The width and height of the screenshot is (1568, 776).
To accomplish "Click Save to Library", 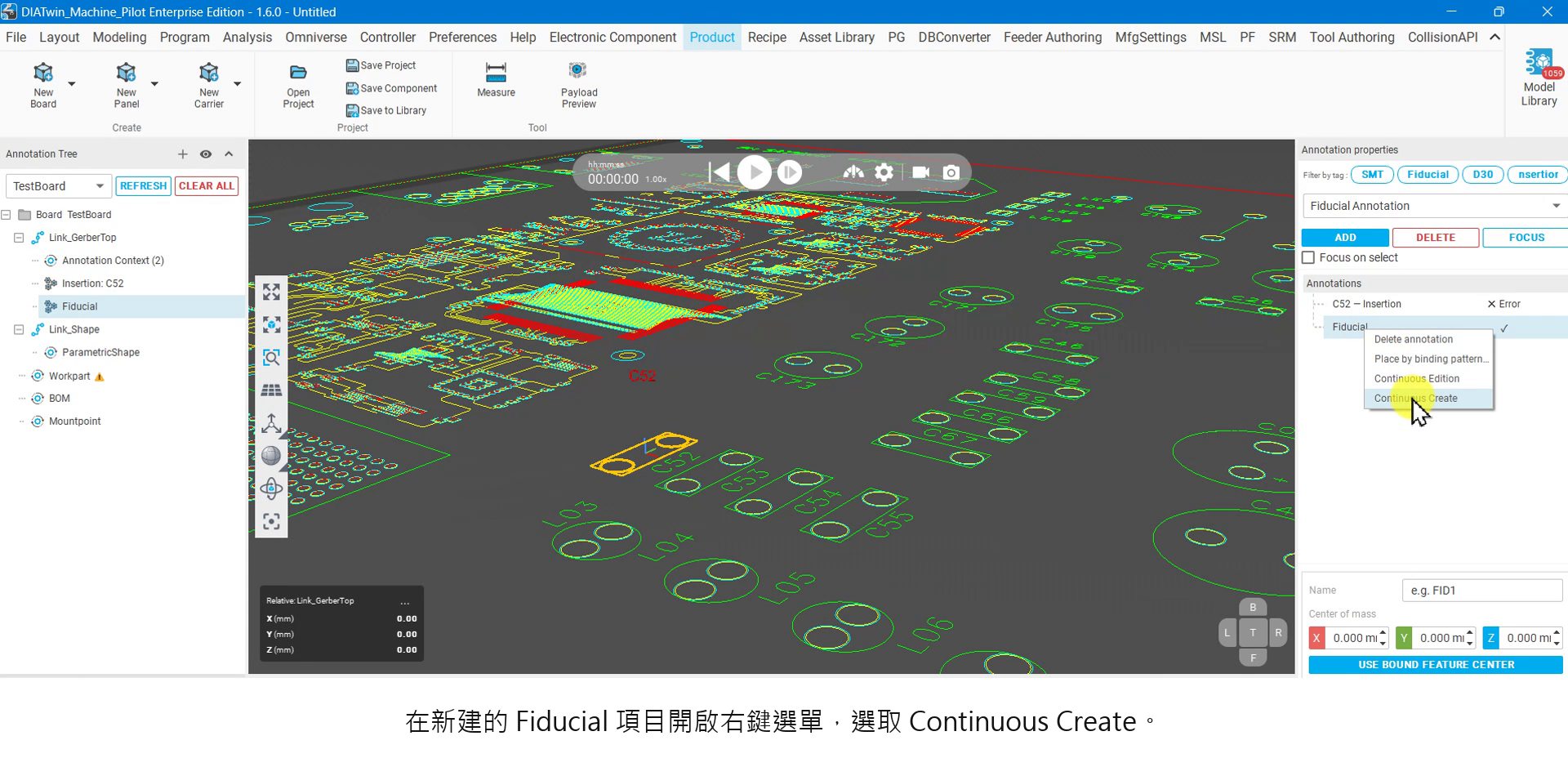I will [x=386, y=110].
